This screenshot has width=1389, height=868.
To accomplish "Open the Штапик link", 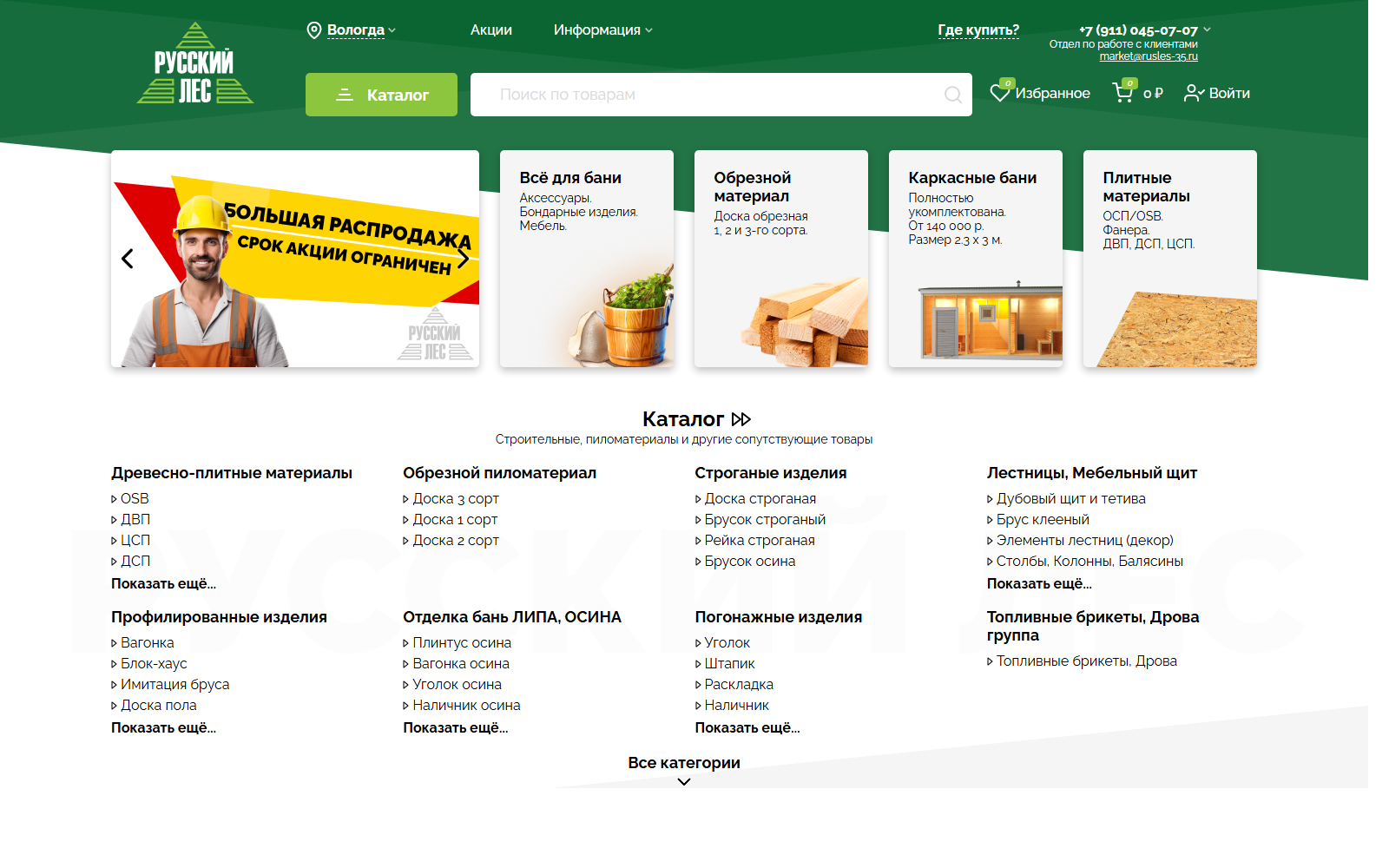I will tap(729, 663).
